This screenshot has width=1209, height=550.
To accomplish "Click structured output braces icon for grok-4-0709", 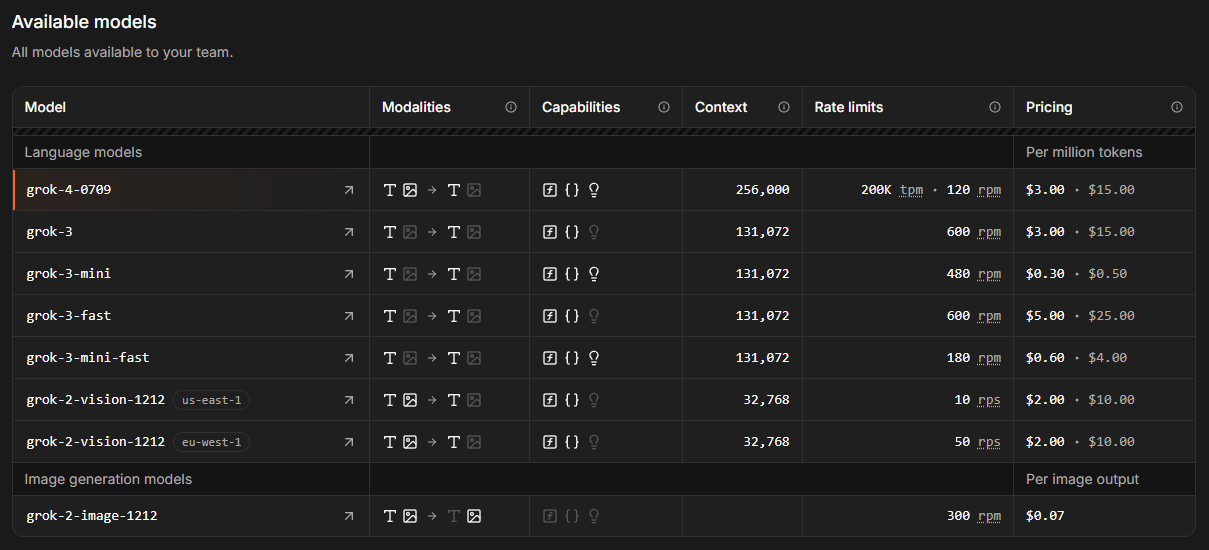I will [x=572, y=190].
